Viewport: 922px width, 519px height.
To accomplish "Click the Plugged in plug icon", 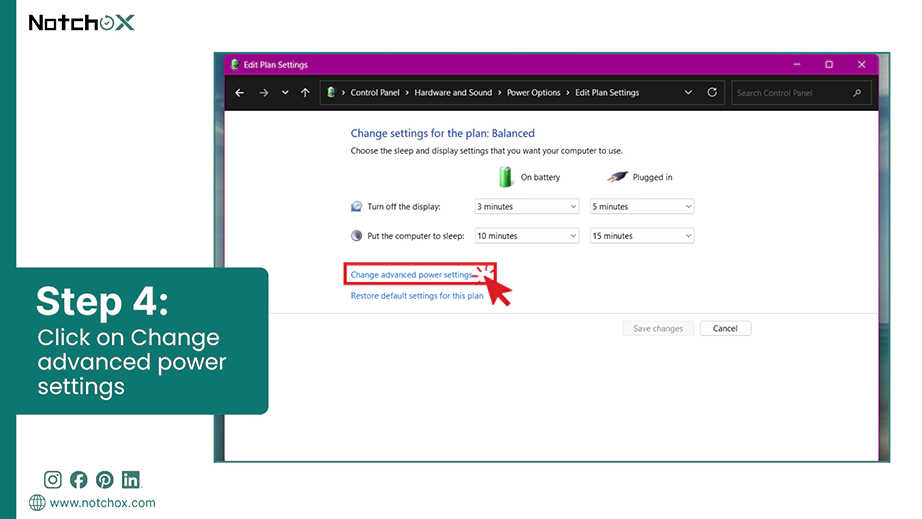I will coord(617,176).
